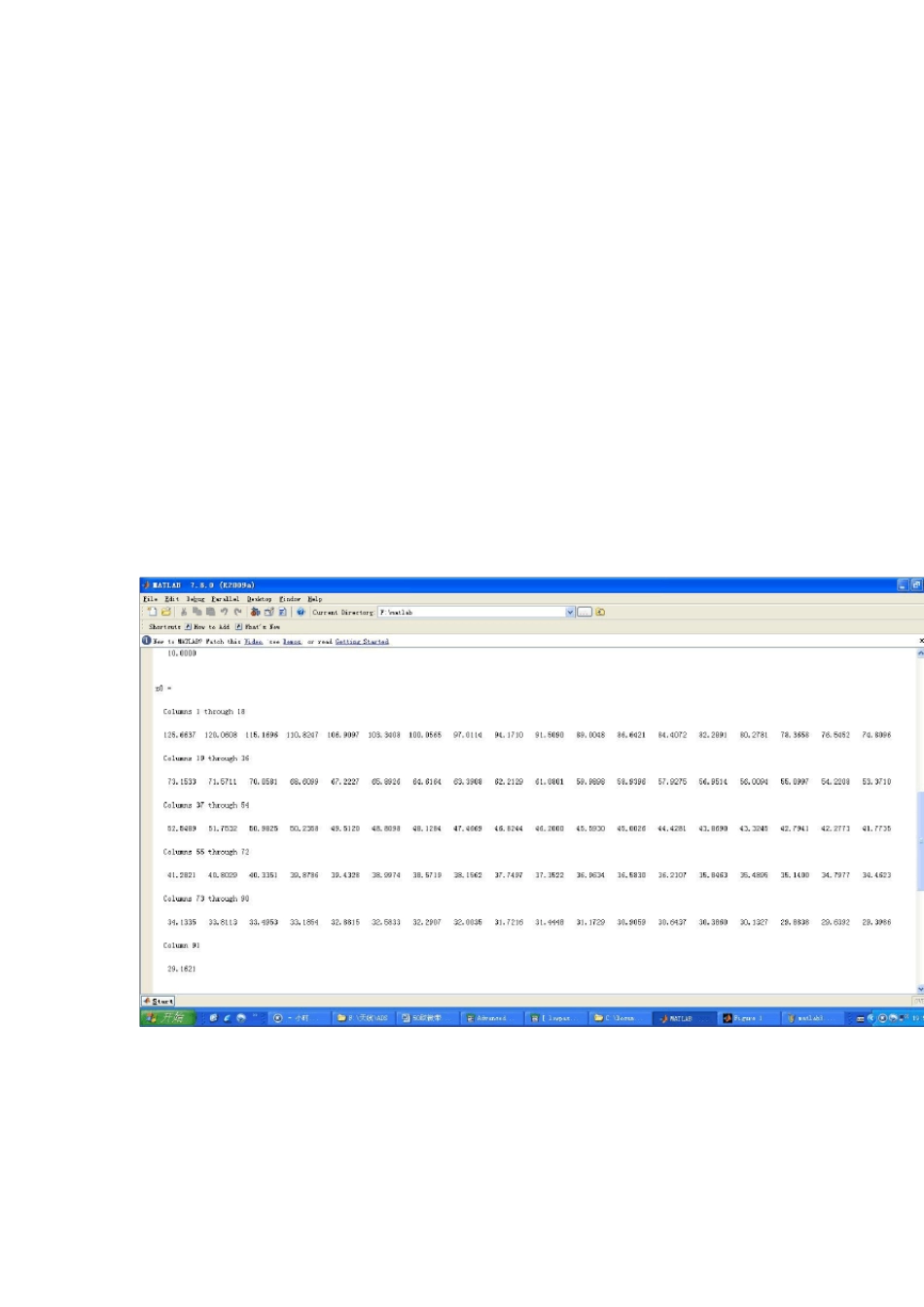924x1307 pixels.
Task: Click the last value of the Columns 1 through 18 row
Action: point(876,735)
